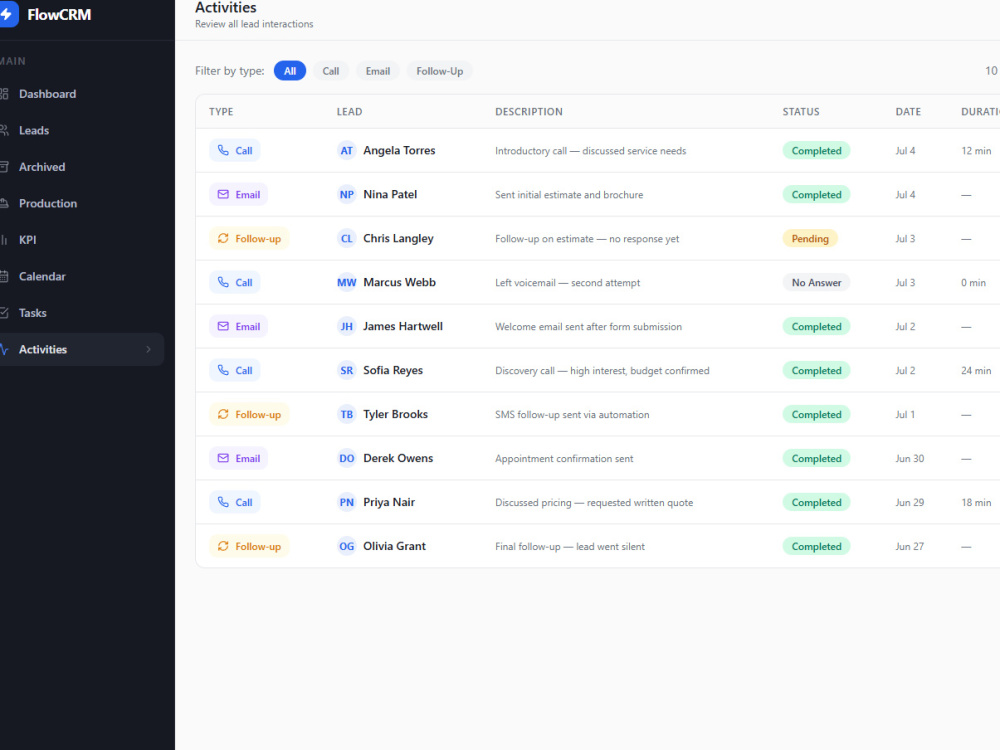Click the Call phone icon for Sofia Reyes
This screenshot has height=750, width=1000.
223,370
